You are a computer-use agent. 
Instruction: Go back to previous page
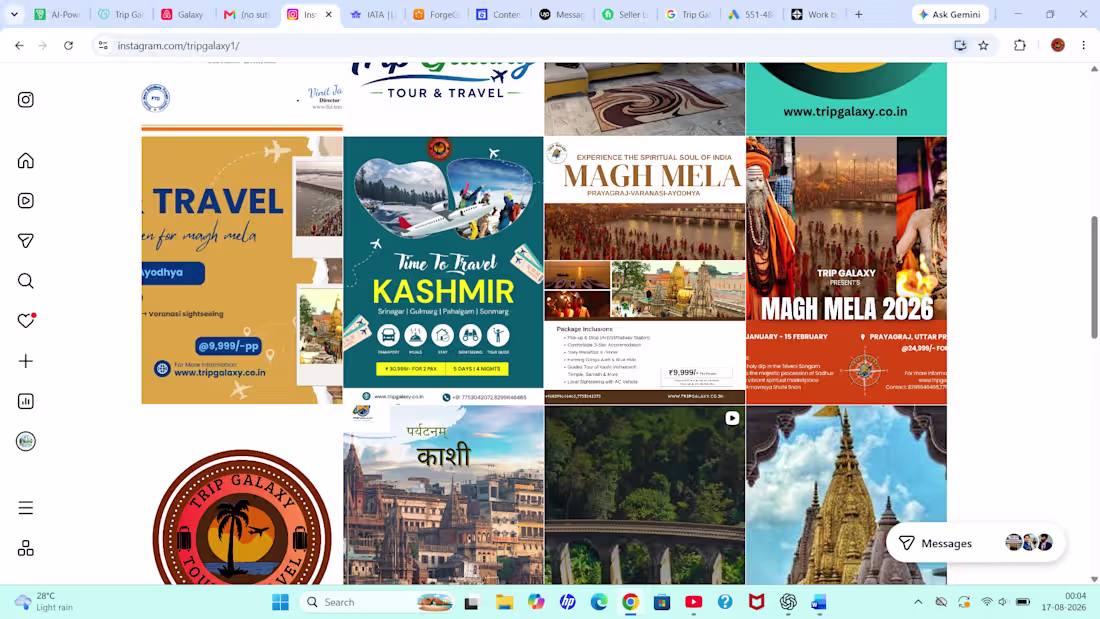(x=19, y=46)
